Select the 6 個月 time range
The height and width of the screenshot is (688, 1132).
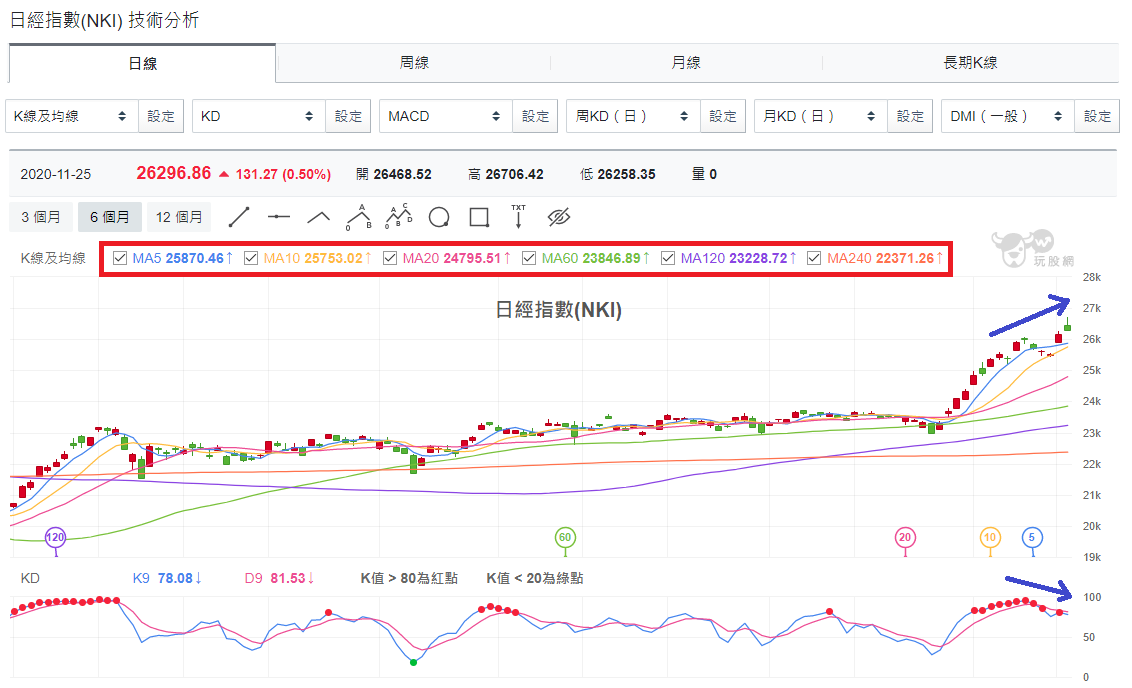coord(109,217)
